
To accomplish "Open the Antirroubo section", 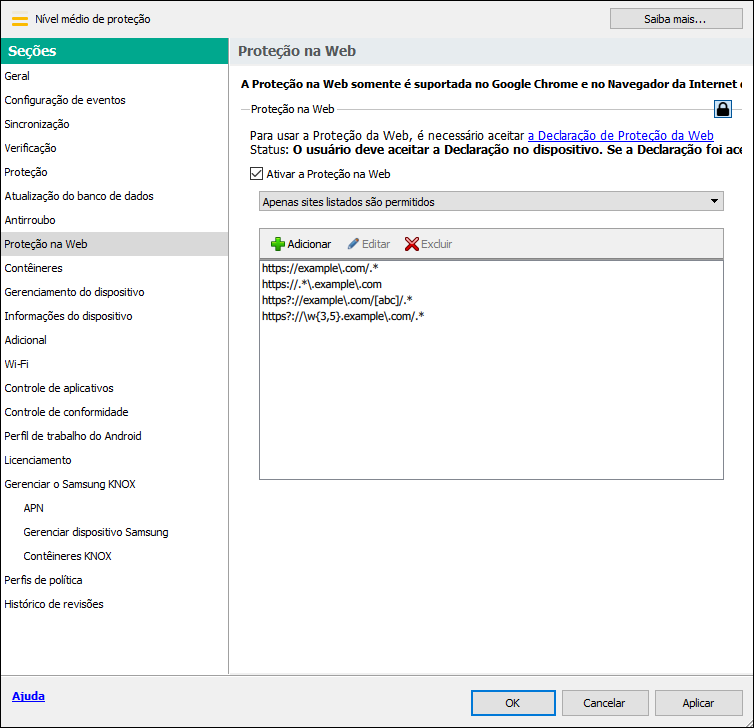I will click(x=114, y=220).
